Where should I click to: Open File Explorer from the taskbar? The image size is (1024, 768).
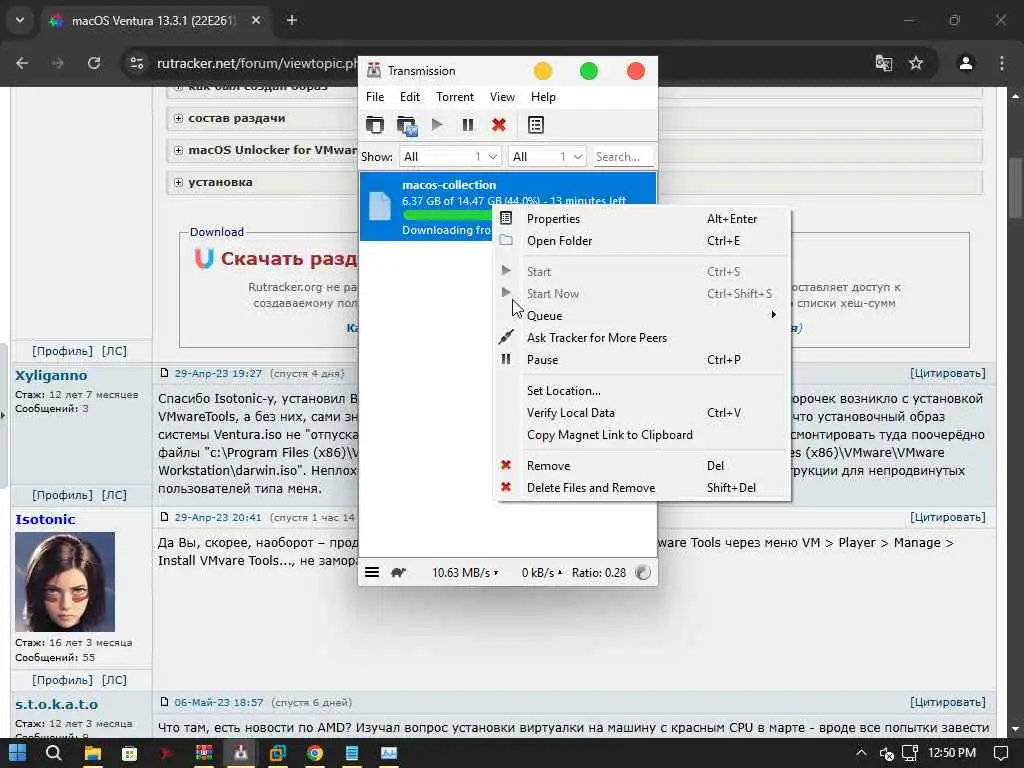[93, 754]
